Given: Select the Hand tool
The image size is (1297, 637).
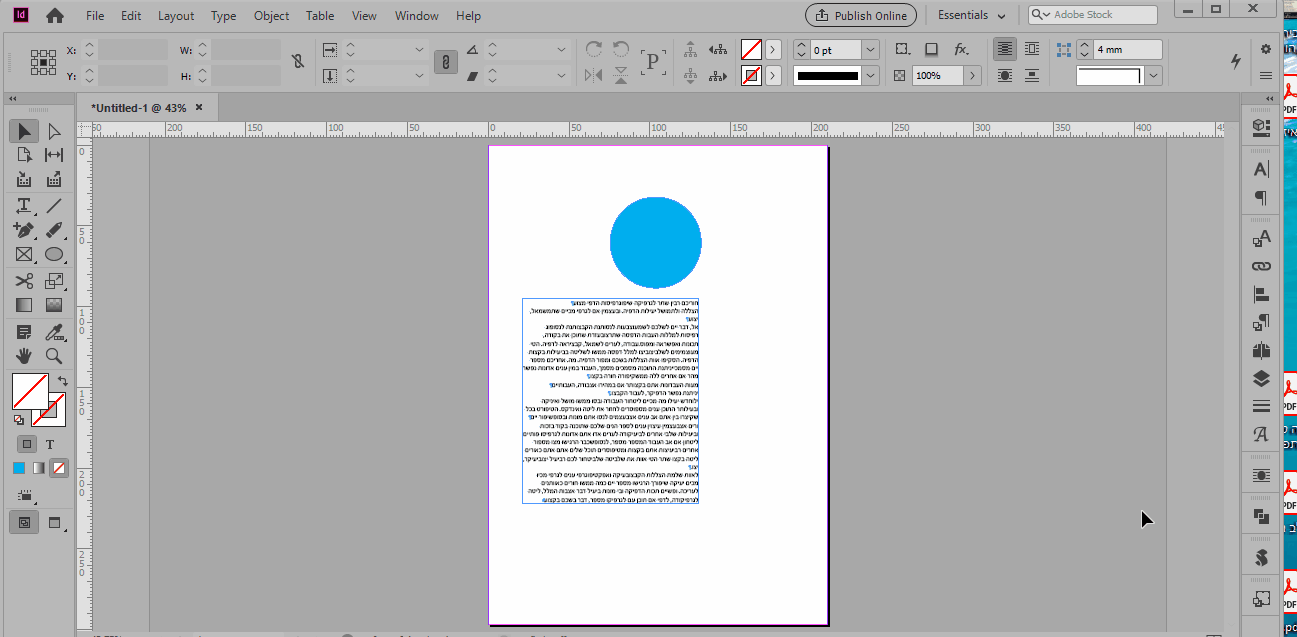Looking at the screenshot, I should pyautogui.click(x=24, y=356).
